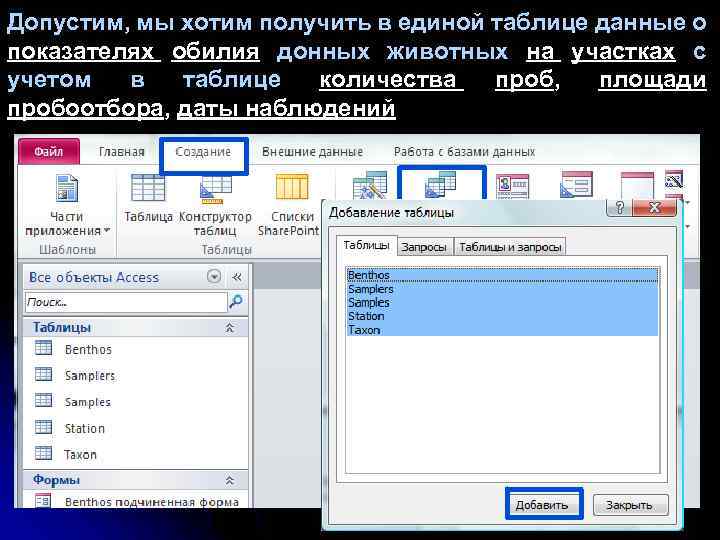Click the form icon in ribbon
Viewport: 720px width, 540px height.
[x=512, y=186]
